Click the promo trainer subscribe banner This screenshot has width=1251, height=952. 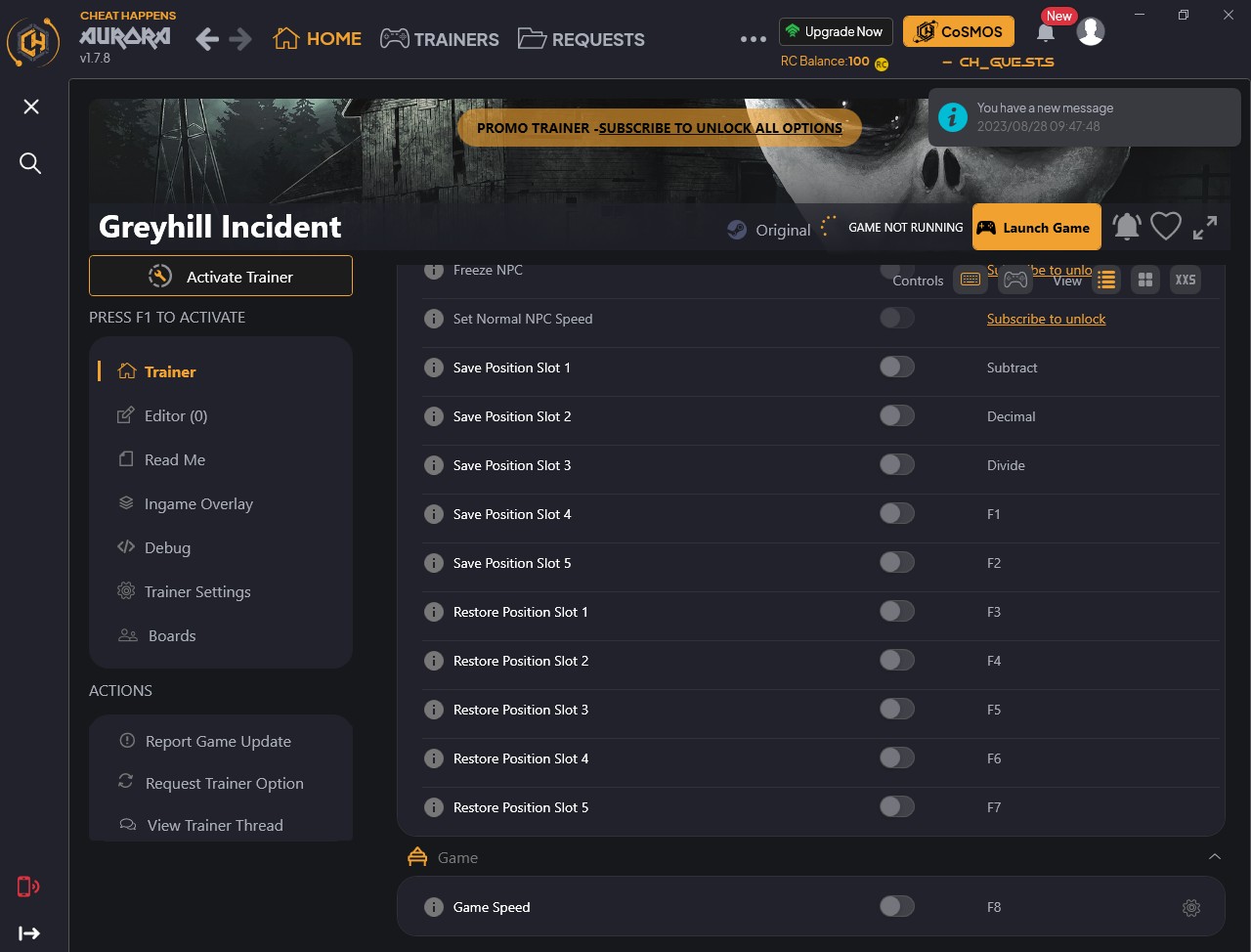coord(660,127)
